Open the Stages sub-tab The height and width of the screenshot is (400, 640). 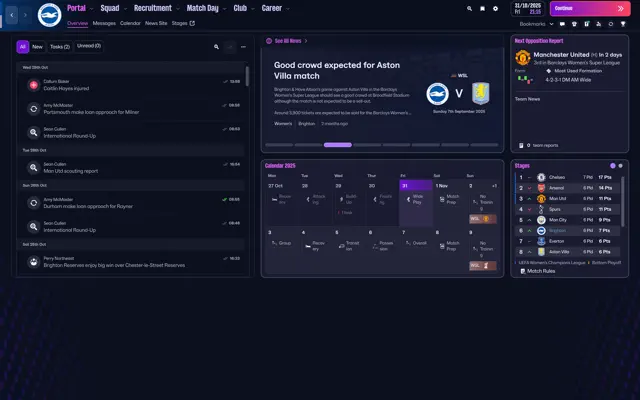[183, 23]
